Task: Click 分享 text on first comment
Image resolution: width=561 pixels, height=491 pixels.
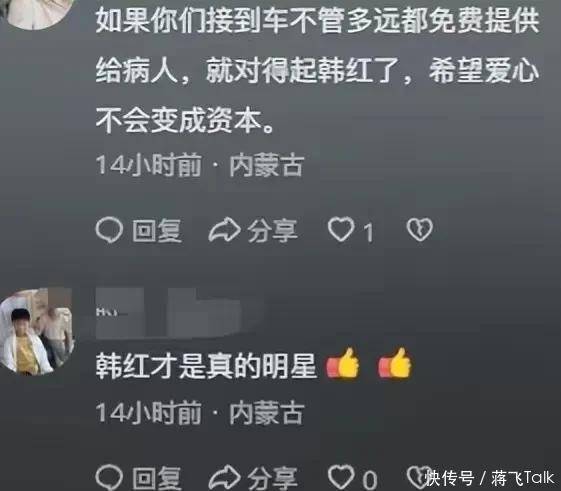Action: [273, 230]
